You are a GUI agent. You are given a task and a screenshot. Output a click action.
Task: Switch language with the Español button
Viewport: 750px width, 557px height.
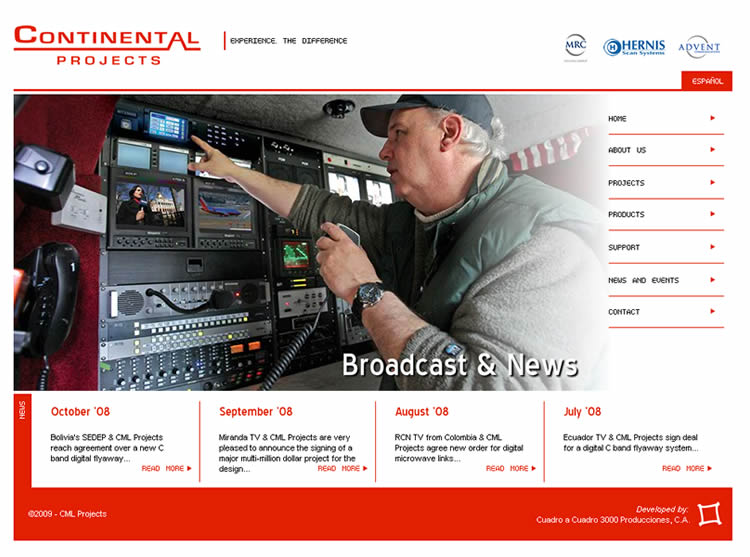coord(707,81)
